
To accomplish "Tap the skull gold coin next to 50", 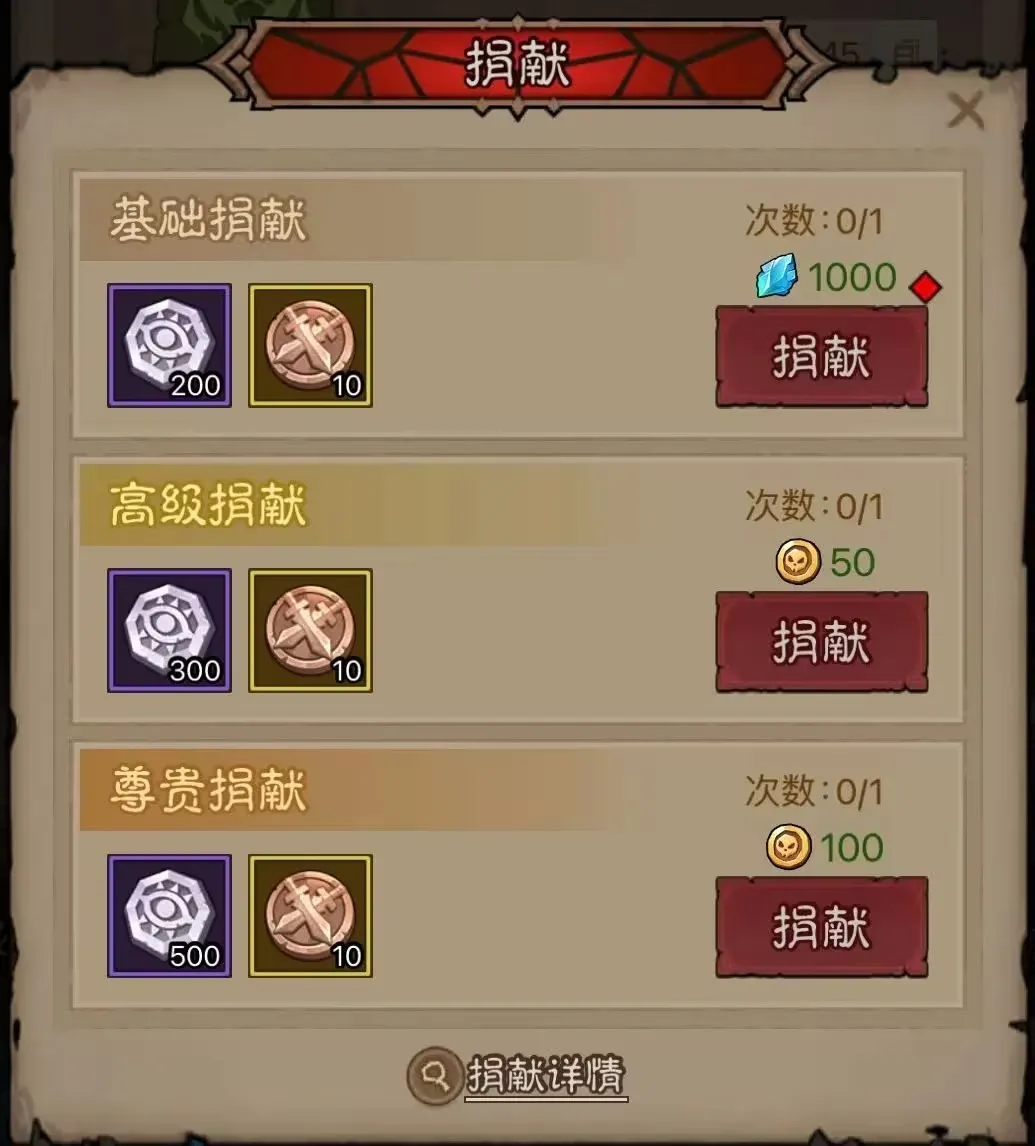I will click(x=797, y=561).
